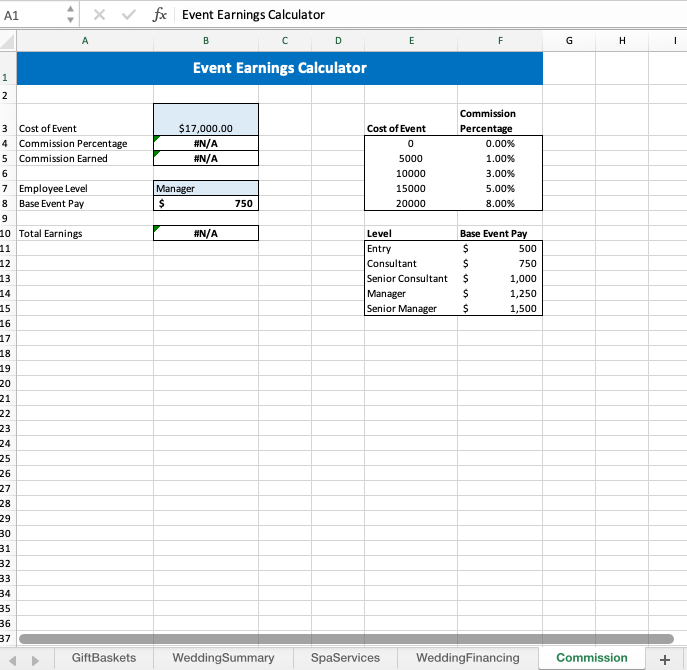Select the 'Entry' level cell
Screen dimensions: 687x670
(411, 248)
